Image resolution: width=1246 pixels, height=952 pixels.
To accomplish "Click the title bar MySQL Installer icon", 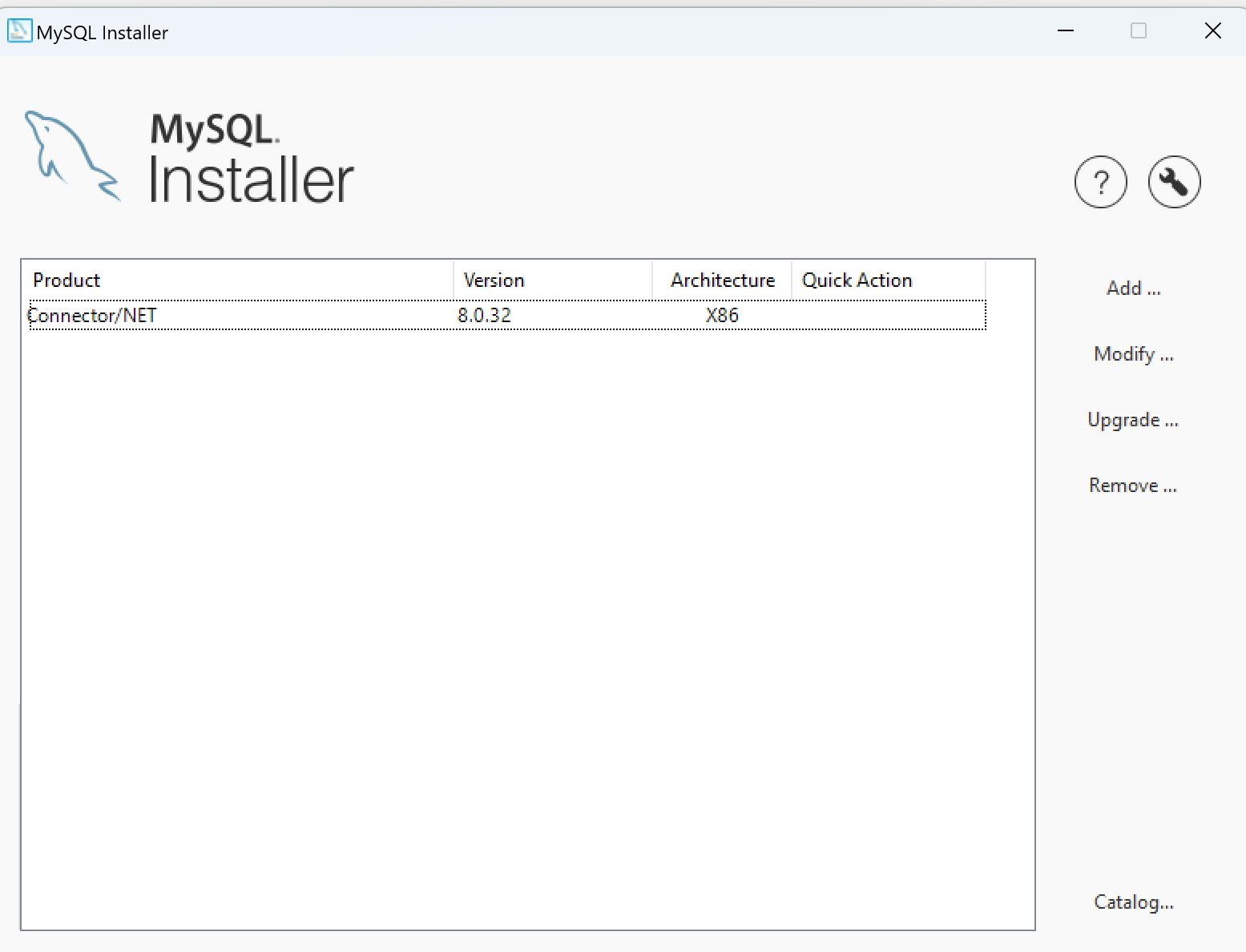I will 19,31.
